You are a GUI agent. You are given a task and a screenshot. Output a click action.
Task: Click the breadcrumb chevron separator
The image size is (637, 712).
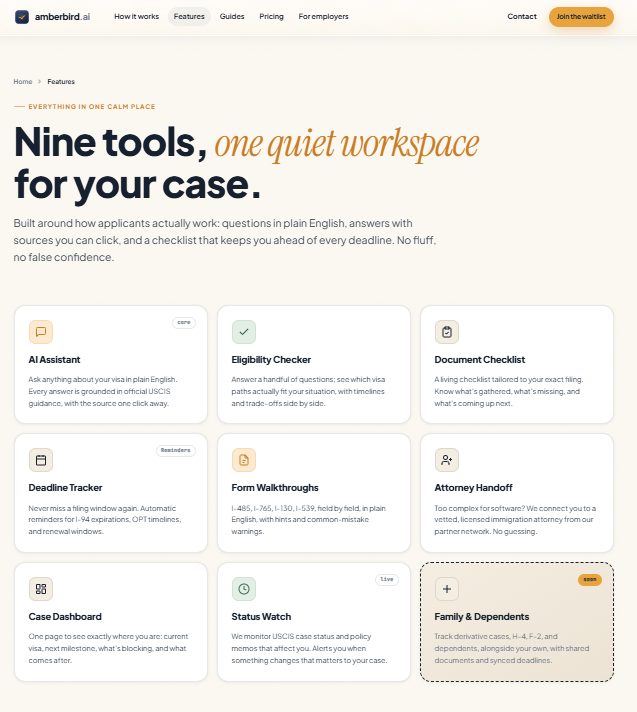[40, 82]
